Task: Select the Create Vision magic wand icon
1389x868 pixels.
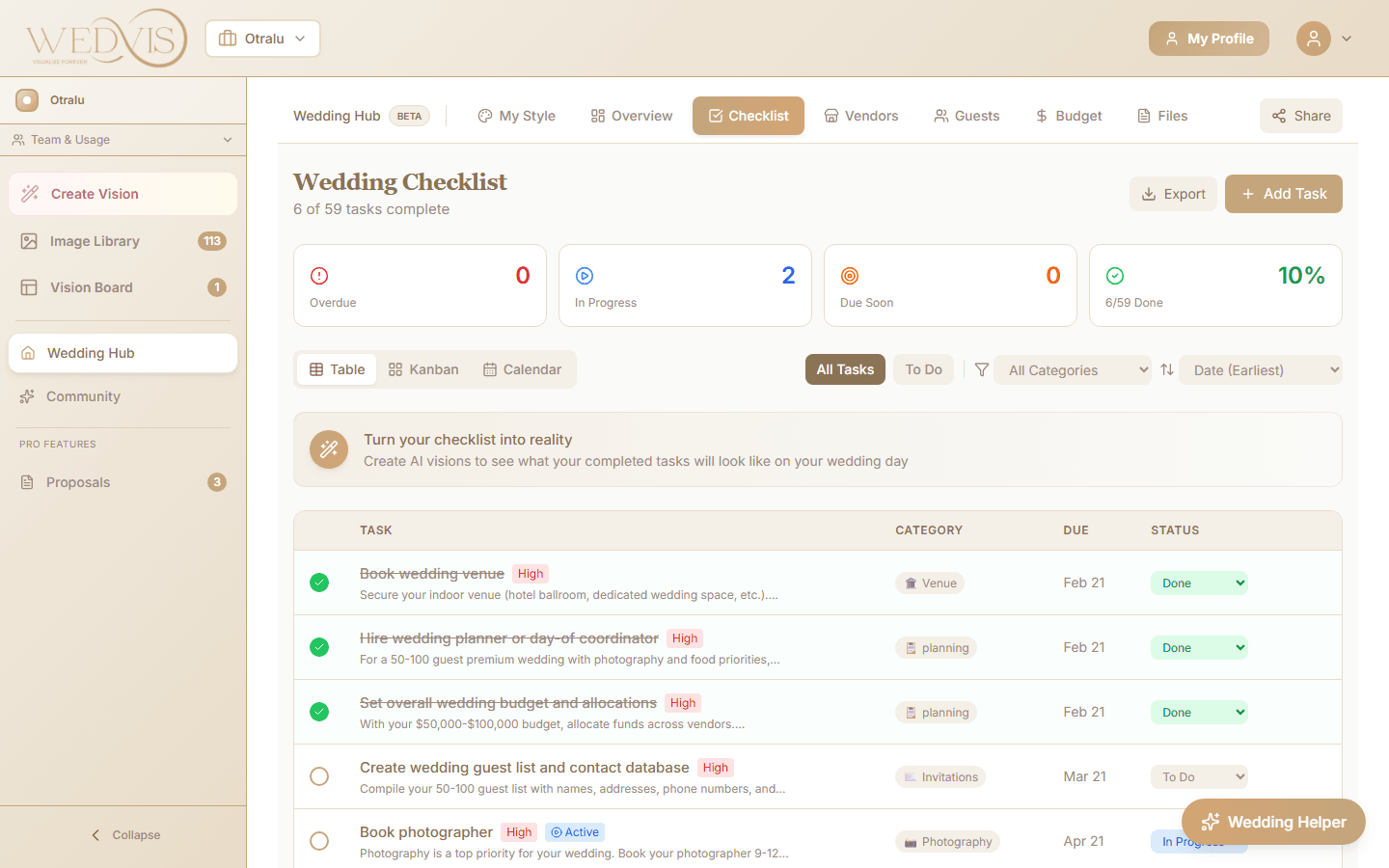Action: pos(30,194)
